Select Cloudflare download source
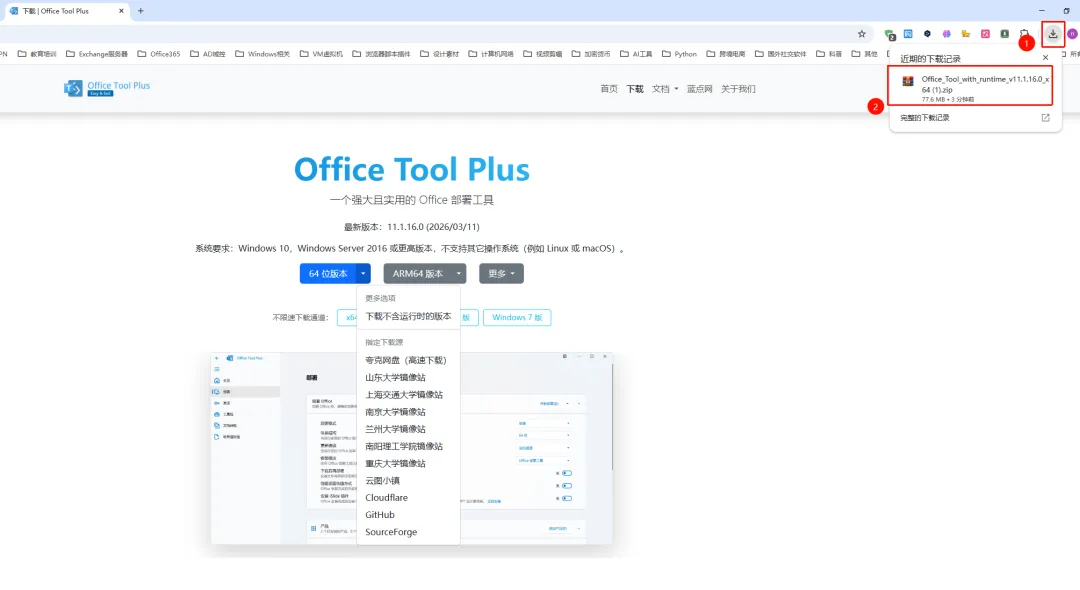1080x590 pixels. click(x=408, y=497)
